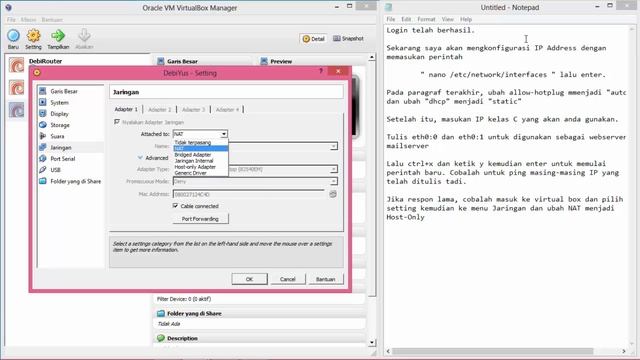Click Folder yang di Share section header icon
640x360 pixels.
point(161,313)
